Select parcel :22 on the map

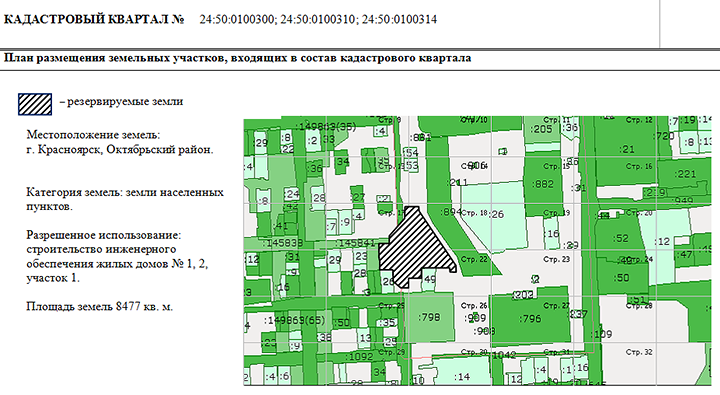coord(287,149)
